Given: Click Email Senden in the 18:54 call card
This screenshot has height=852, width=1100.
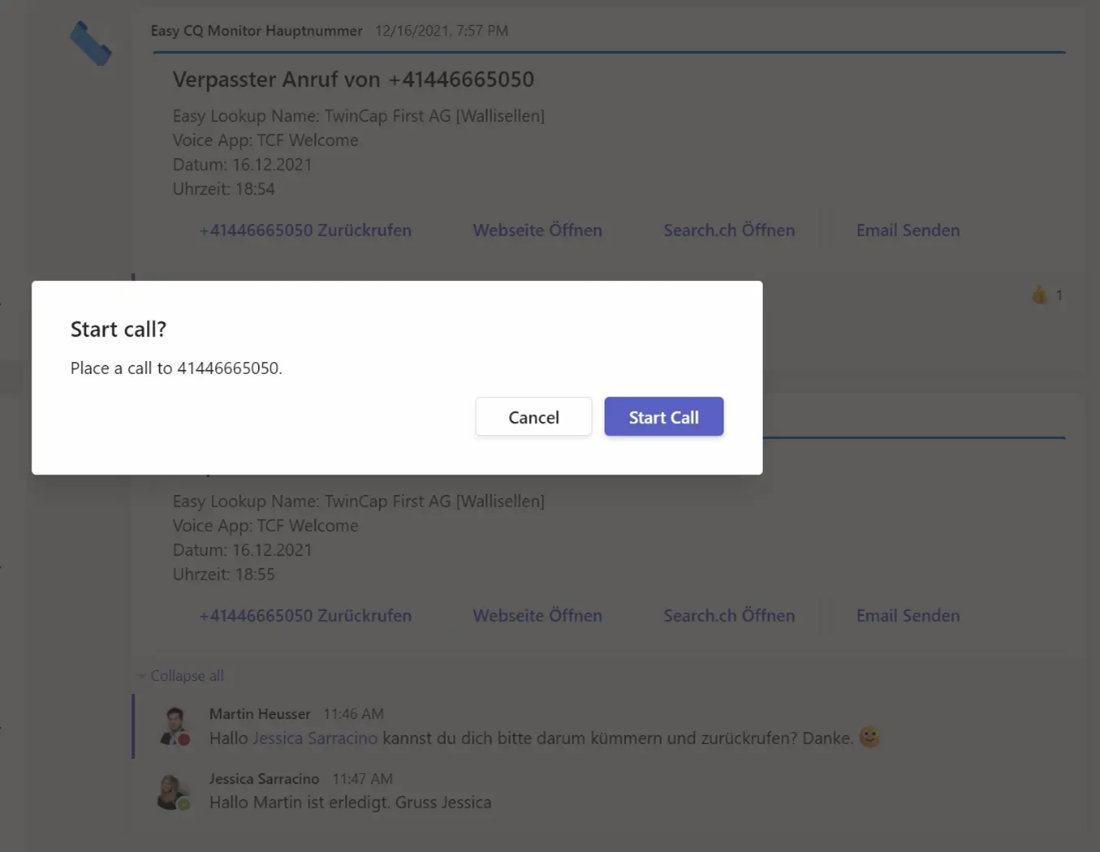Looking at the screenshot, I should click(x=908, y=230).
